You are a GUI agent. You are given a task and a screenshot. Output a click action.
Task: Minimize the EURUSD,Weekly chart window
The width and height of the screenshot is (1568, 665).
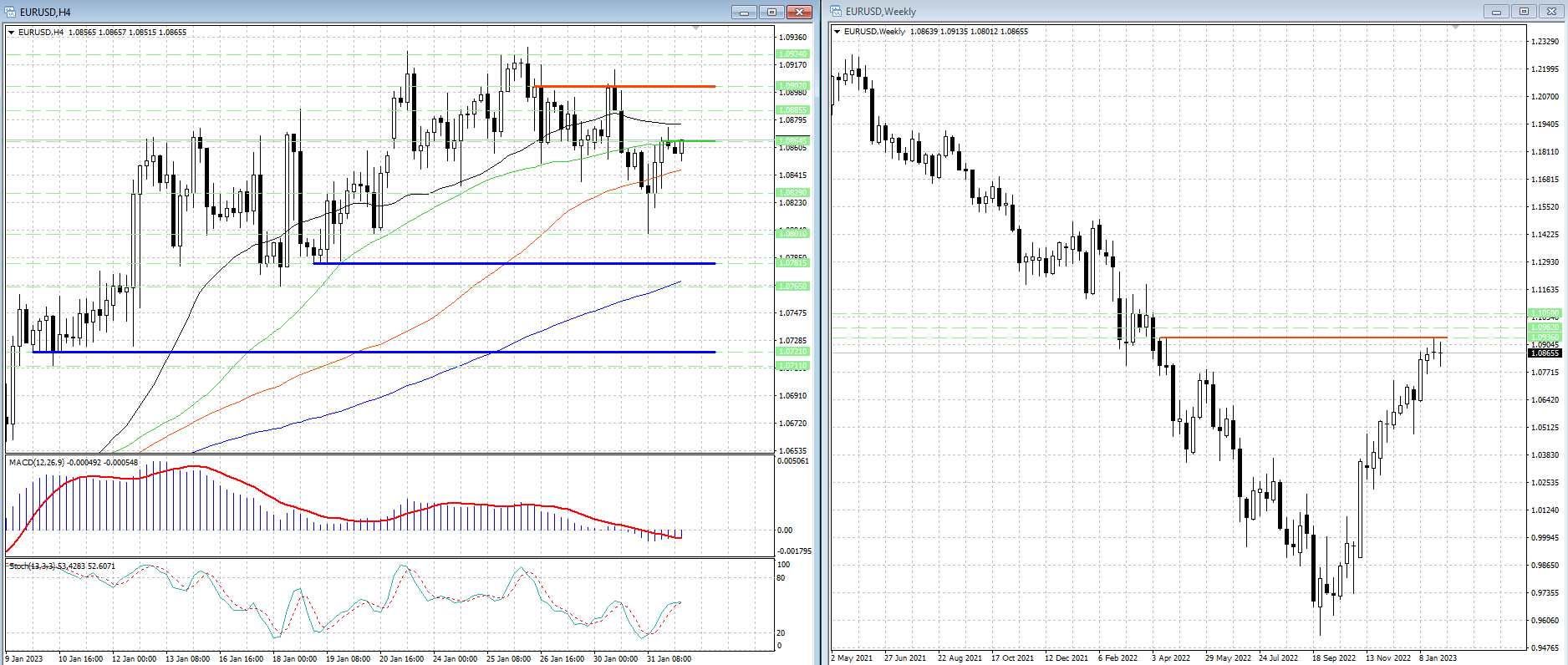point(1496,12)
